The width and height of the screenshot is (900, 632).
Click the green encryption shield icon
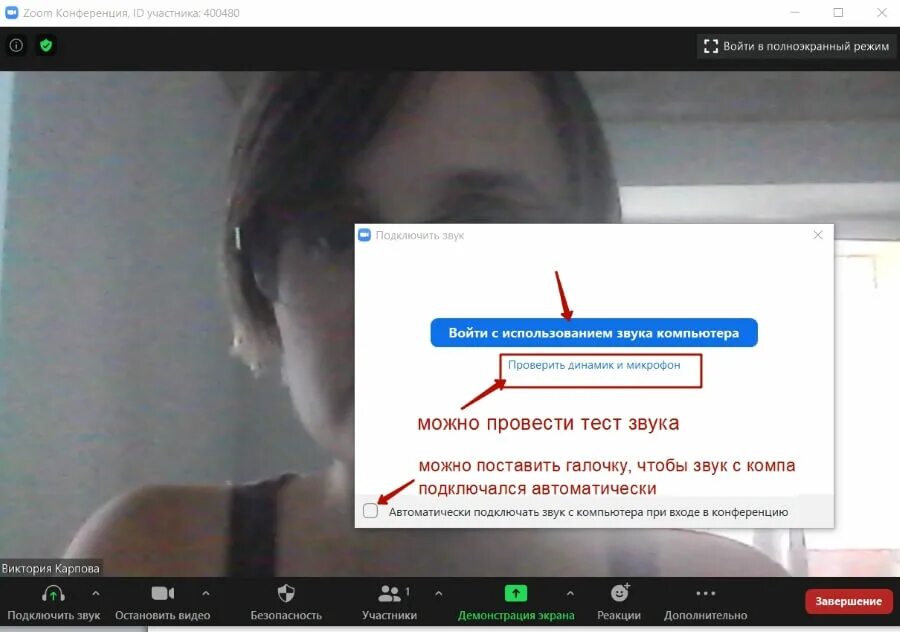[x=46, y=45]
